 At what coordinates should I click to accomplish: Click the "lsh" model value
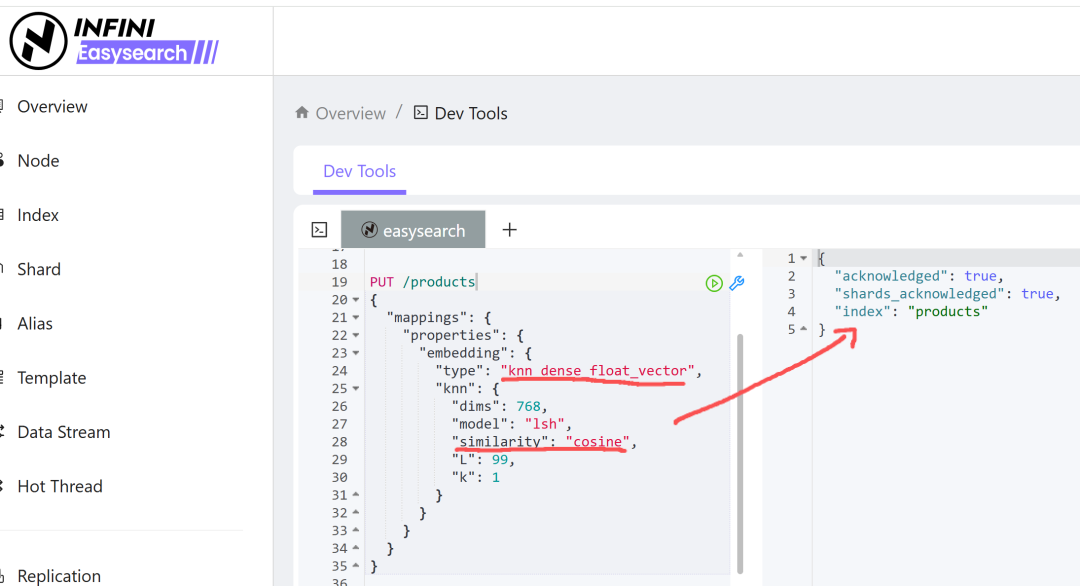[545, 424]
